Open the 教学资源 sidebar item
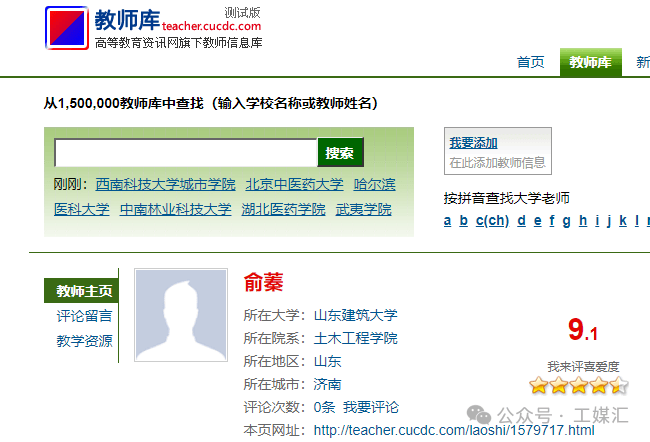This screenshot has width=650, height=442. click(x=84, y=341)
